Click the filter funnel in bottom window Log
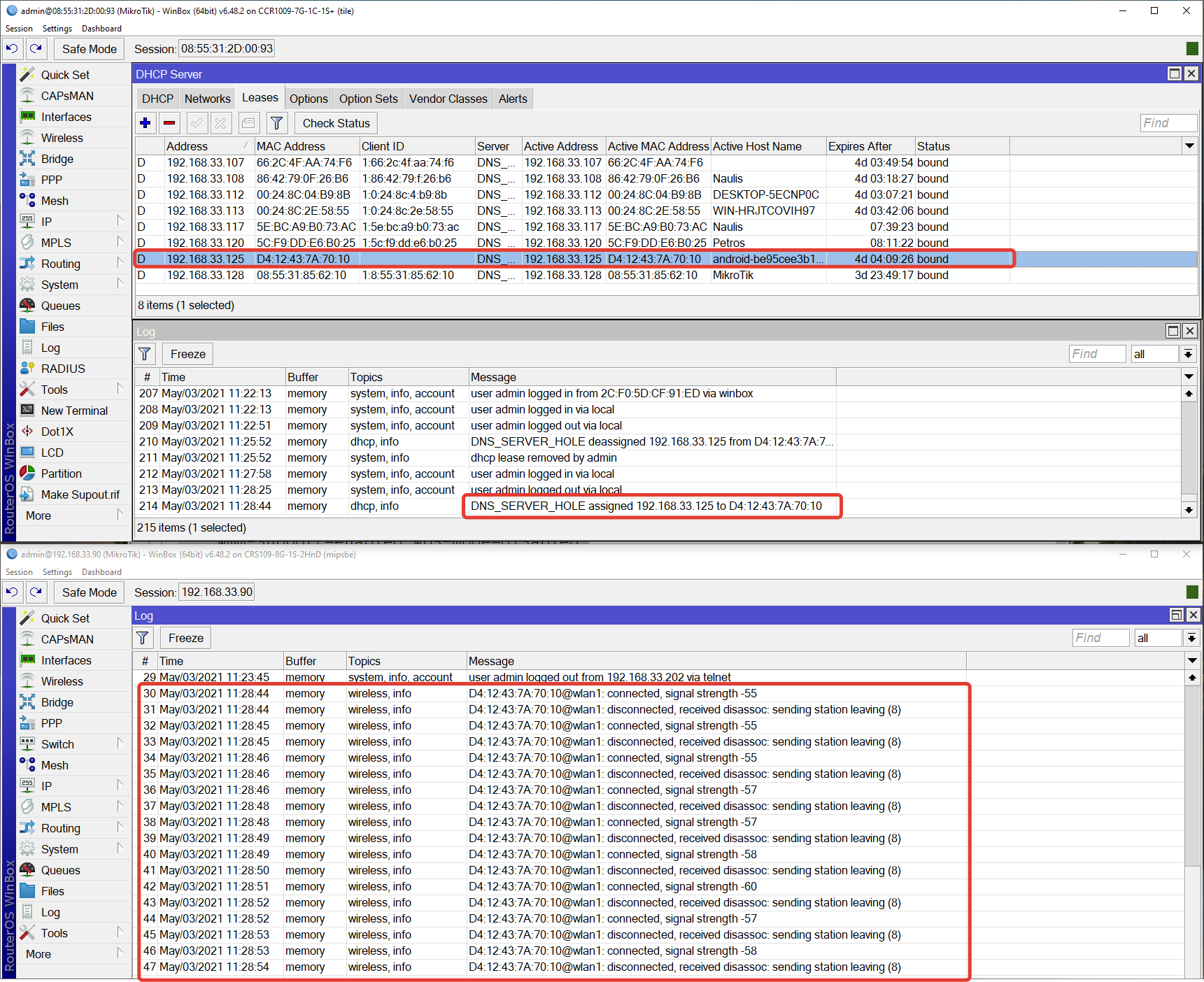 tap(143, 638)
